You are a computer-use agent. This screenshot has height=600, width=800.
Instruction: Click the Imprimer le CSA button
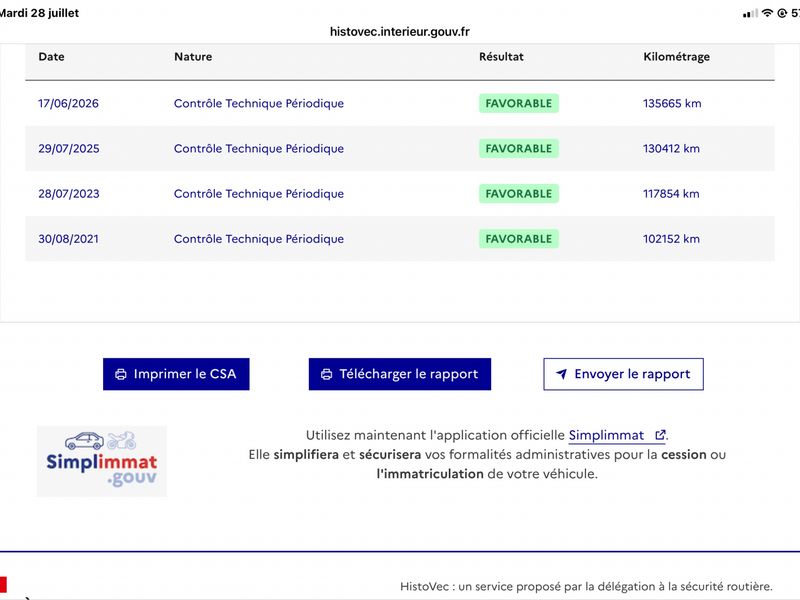click(176, 374)
